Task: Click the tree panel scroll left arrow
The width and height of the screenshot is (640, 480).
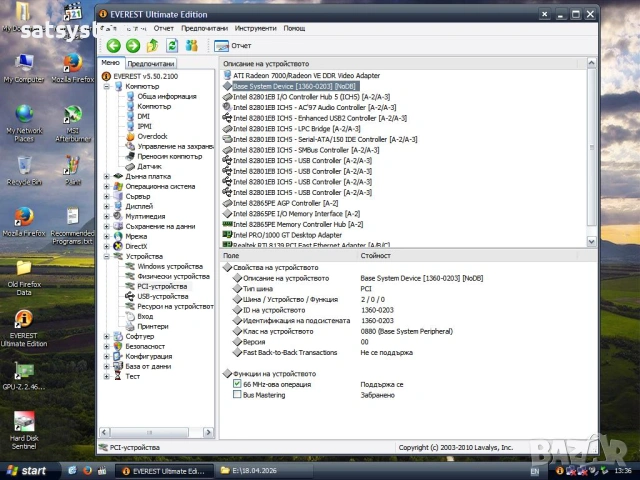Action: [x=104, y=432]
